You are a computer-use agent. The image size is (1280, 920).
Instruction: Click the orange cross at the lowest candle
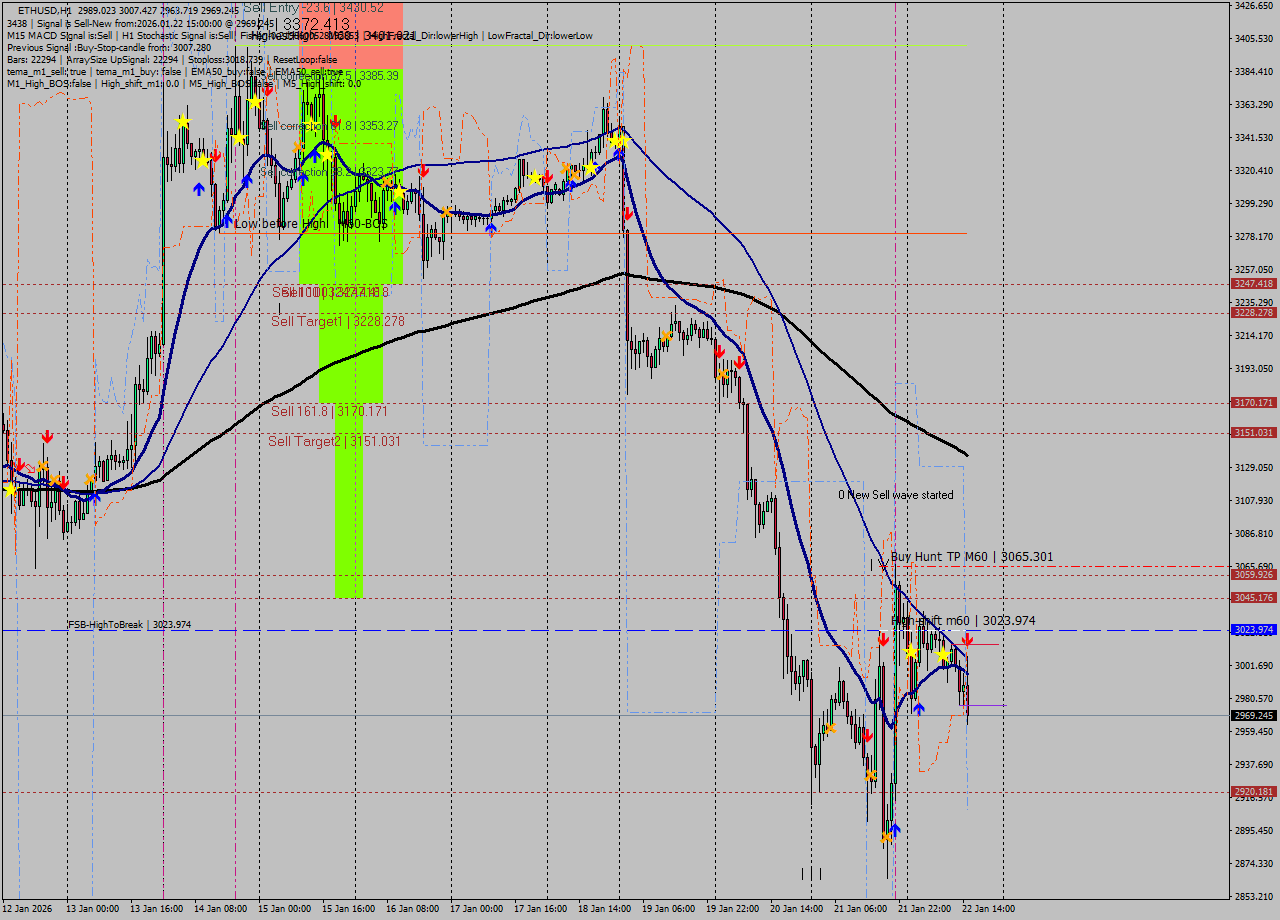click(886, 837)
